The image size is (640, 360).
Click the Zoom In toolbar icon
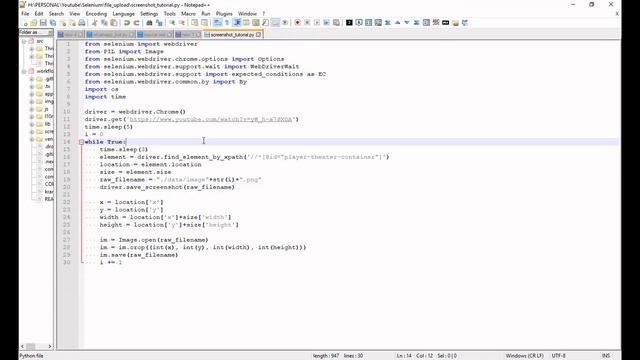(172, 23)
